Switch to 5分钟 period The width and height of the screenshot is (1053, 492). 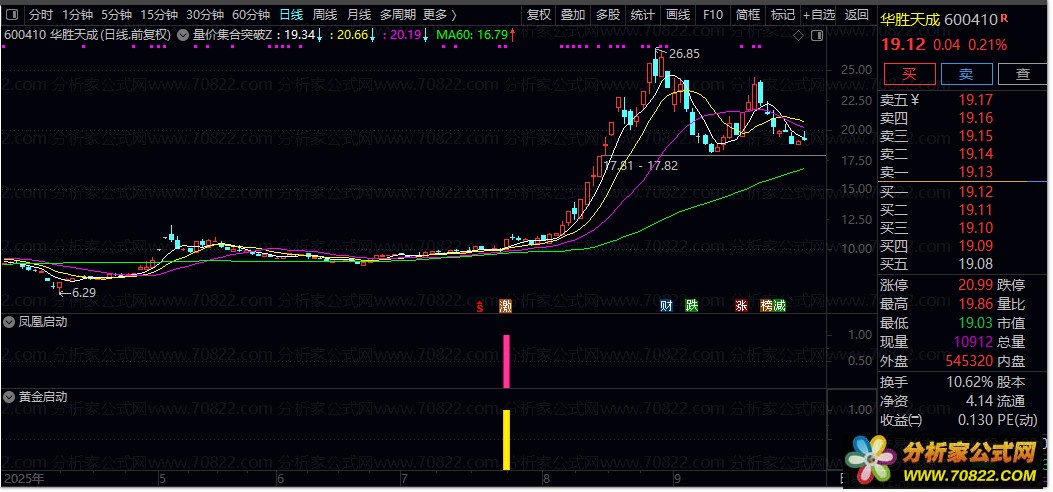116,14
